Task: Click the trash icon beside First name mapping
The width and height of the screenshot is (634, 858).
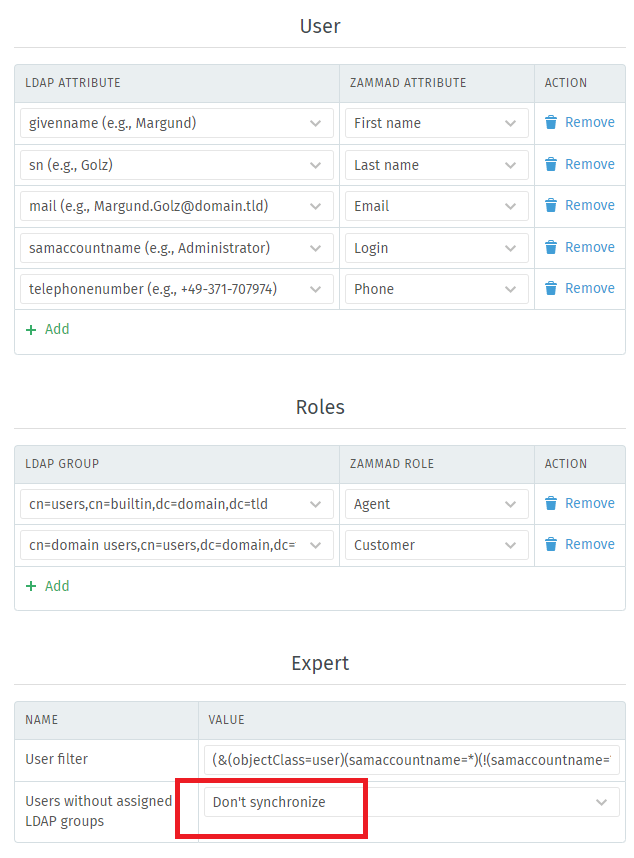Action: point(551,122)
